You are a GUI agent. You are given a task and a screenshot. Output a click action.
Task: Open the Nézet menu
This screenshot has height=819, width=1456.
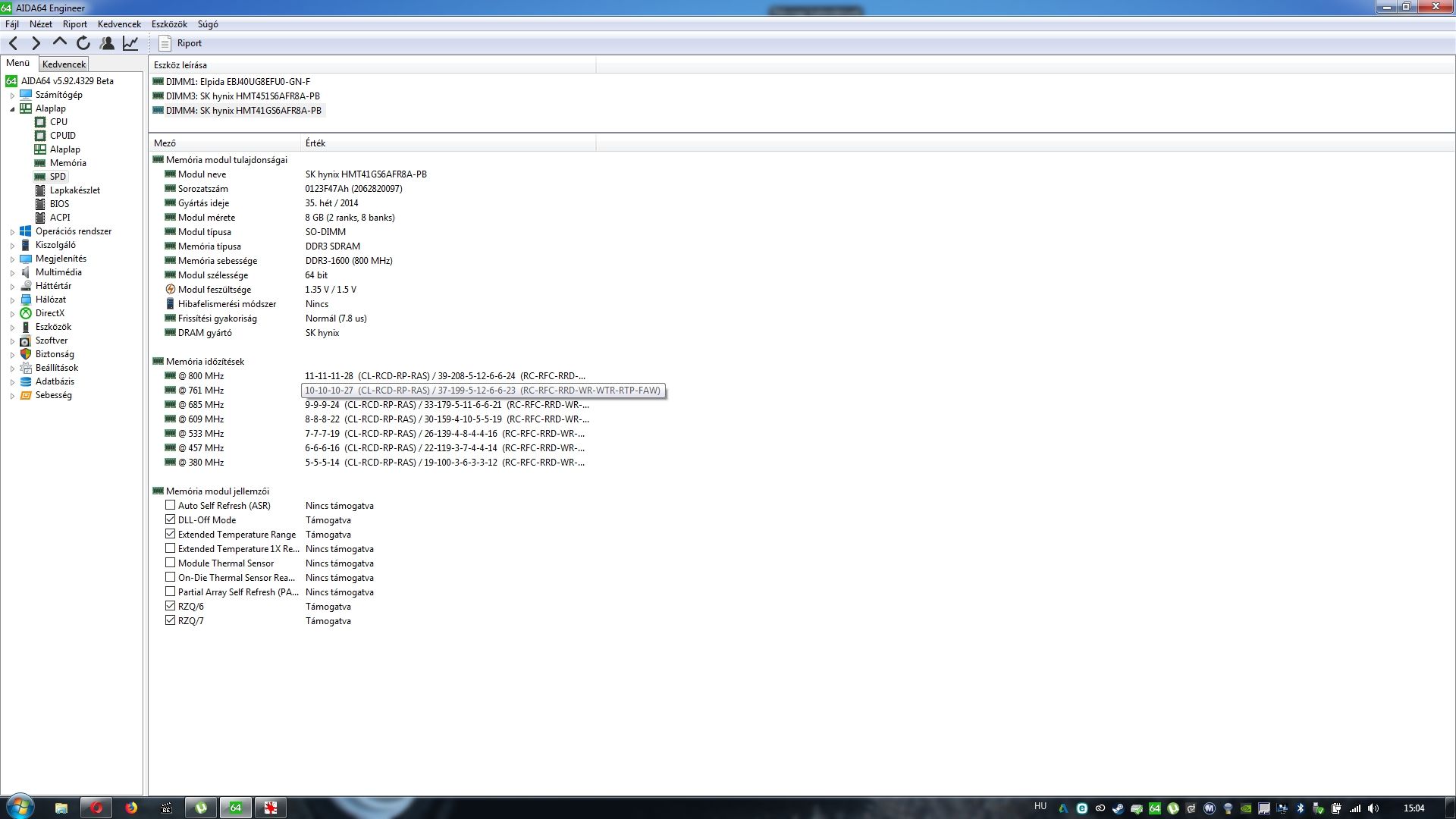click(x=41, y=24)
